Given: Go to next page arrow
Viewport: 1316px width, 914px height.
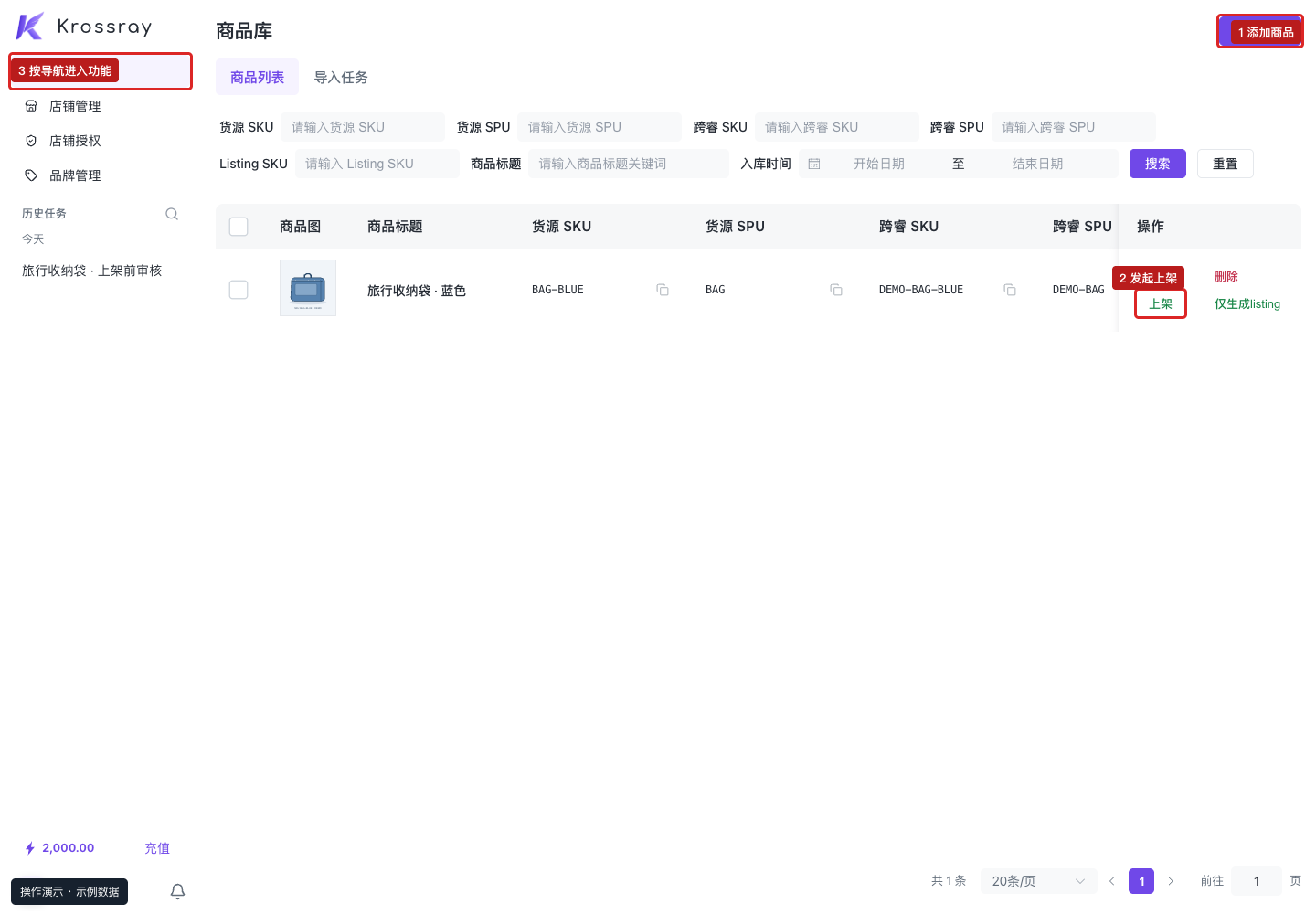Looking at the screenshot, I should 1171,881.
